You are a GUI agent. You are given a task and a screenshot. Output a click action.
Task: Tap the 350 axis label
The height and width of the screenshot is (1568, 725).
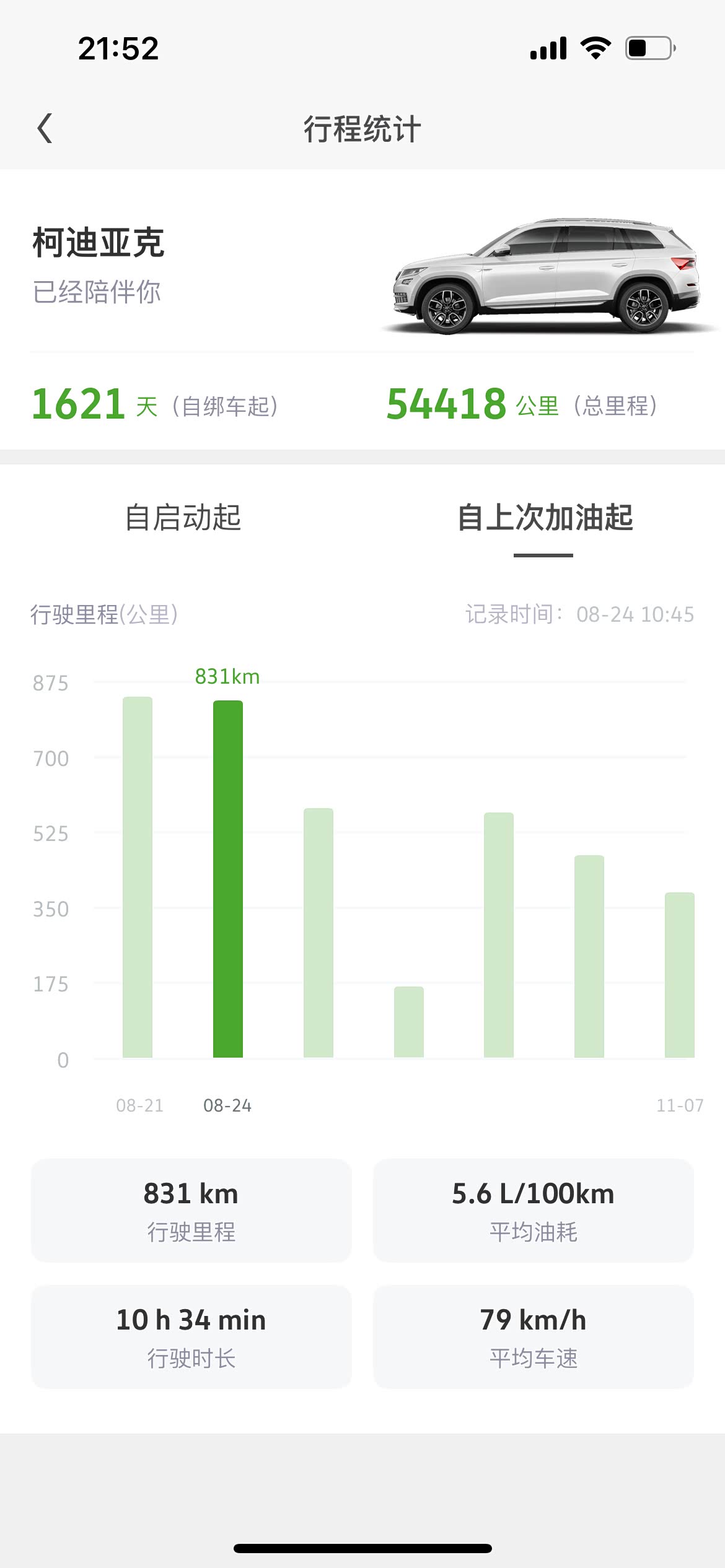(x=51, y=909)
